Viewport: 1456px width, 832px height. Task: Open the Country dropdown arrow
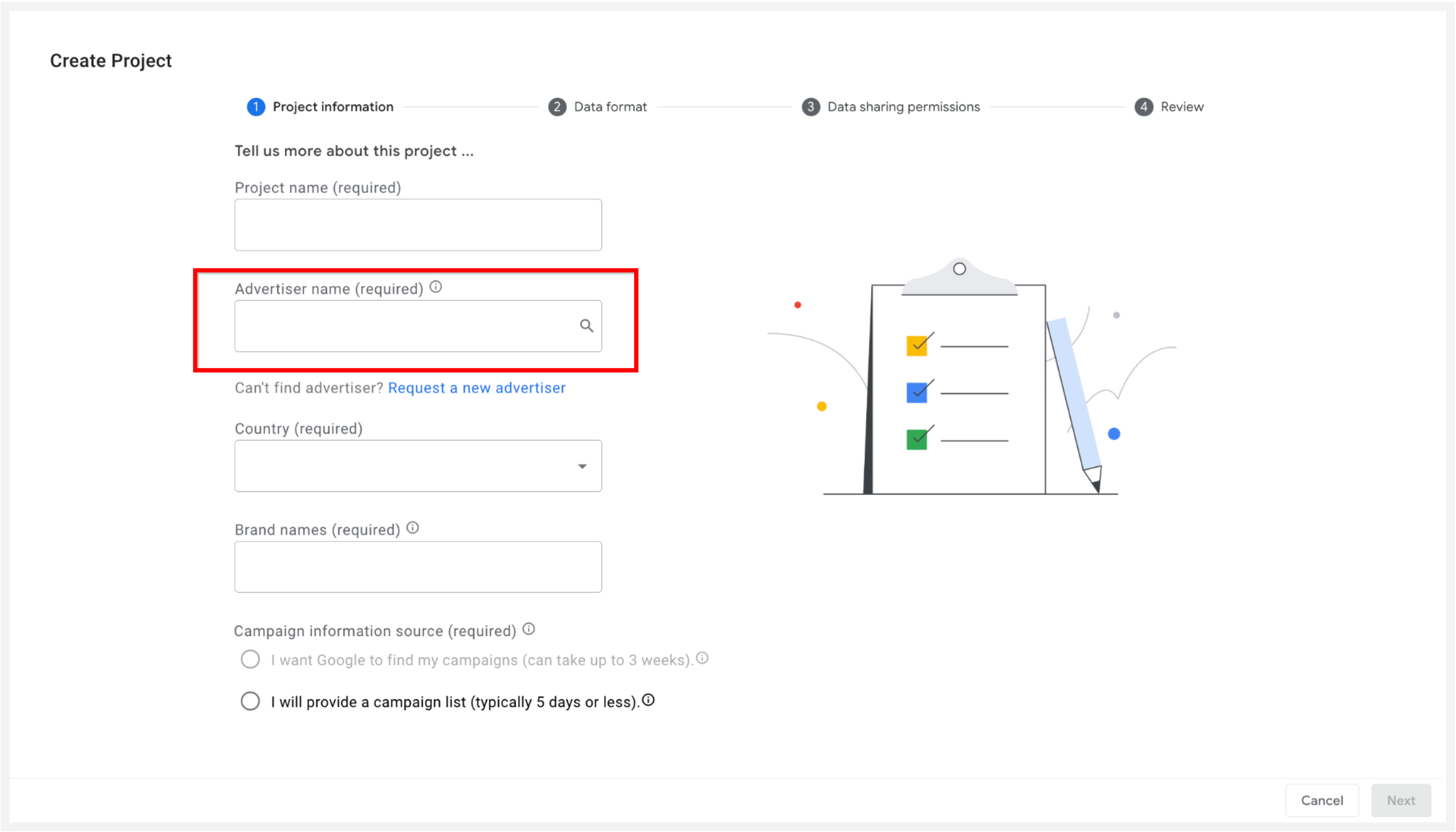(x=582, y=466)
